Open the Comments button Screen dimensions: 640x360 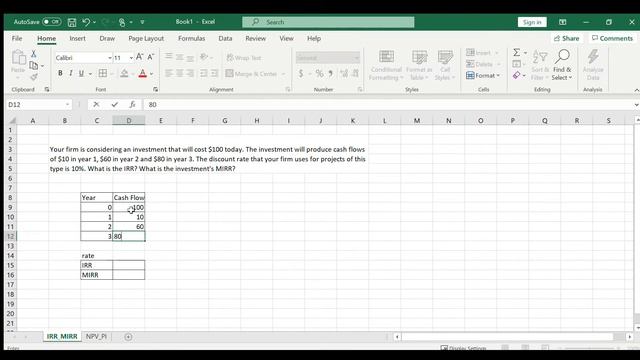point(612,38)
